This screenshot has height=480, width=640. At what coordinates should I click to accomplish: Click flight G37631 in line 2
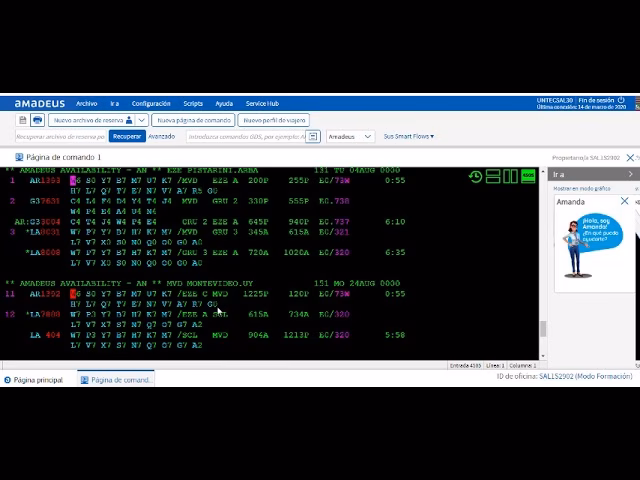[x=45, y=201]
